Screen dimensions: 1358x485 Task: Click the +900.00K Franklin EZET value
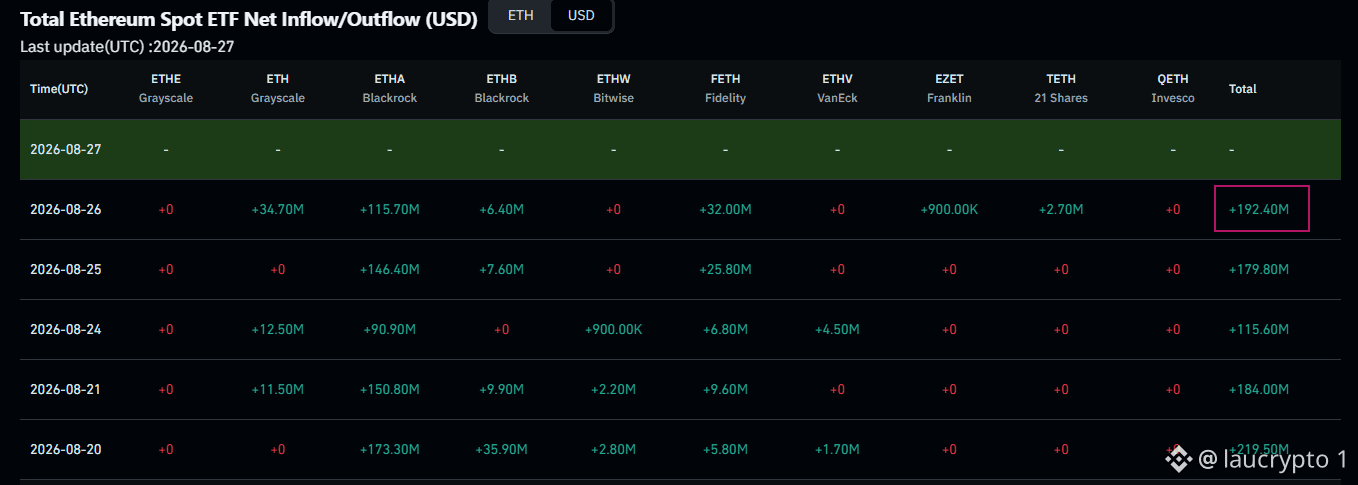(x=949, y=210)
